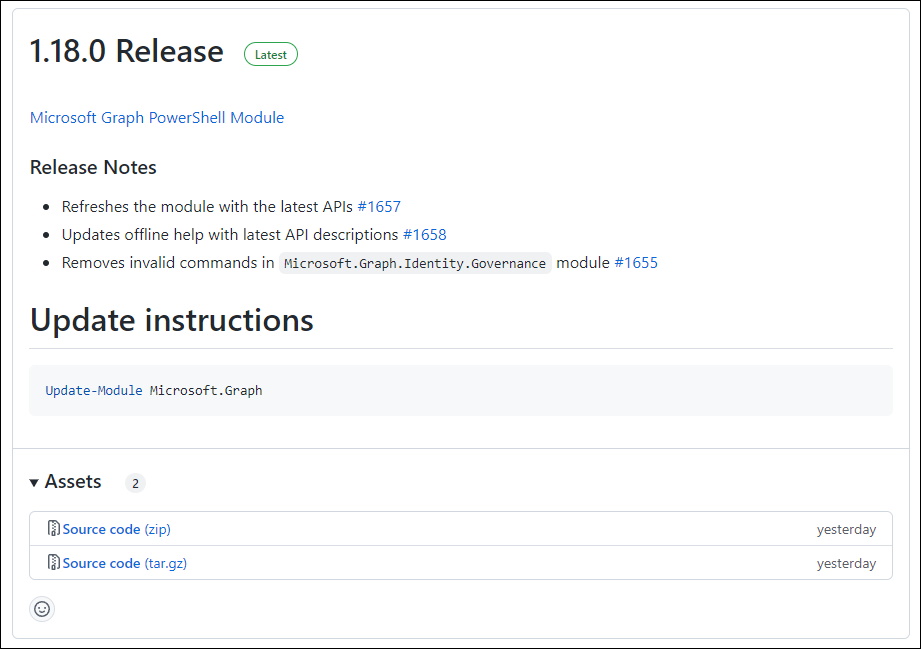Download Source code (zip)
Viewport: 921px width, 649px height.
point(116,529)
